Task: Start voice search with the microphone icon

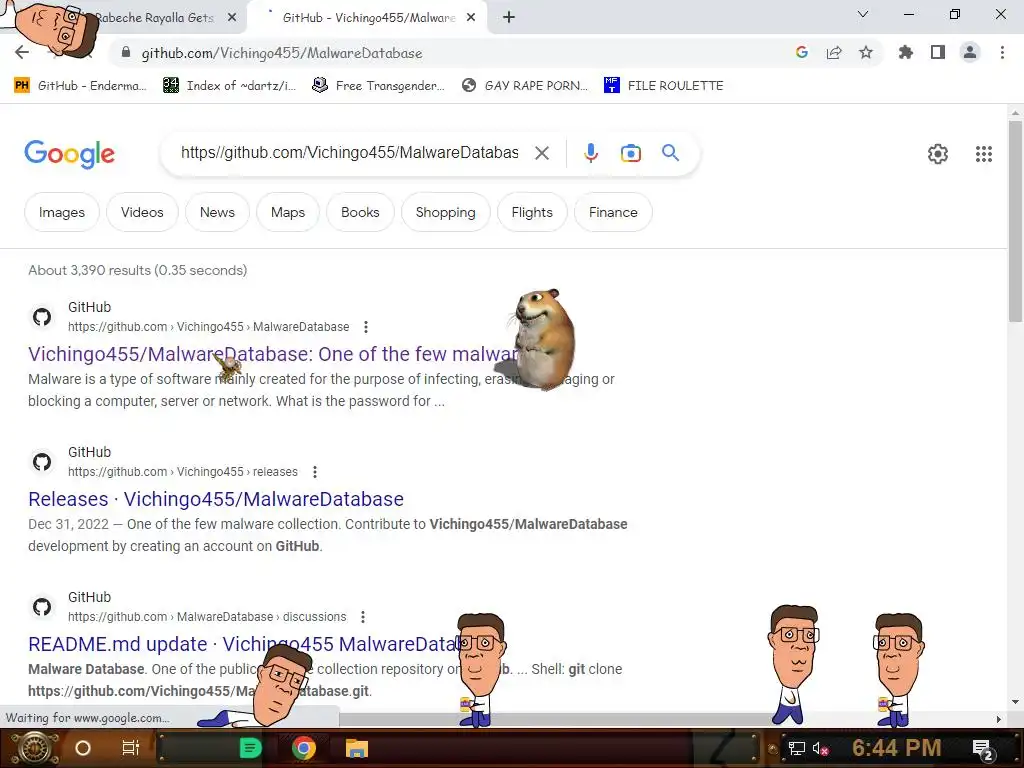Action: 590,153
